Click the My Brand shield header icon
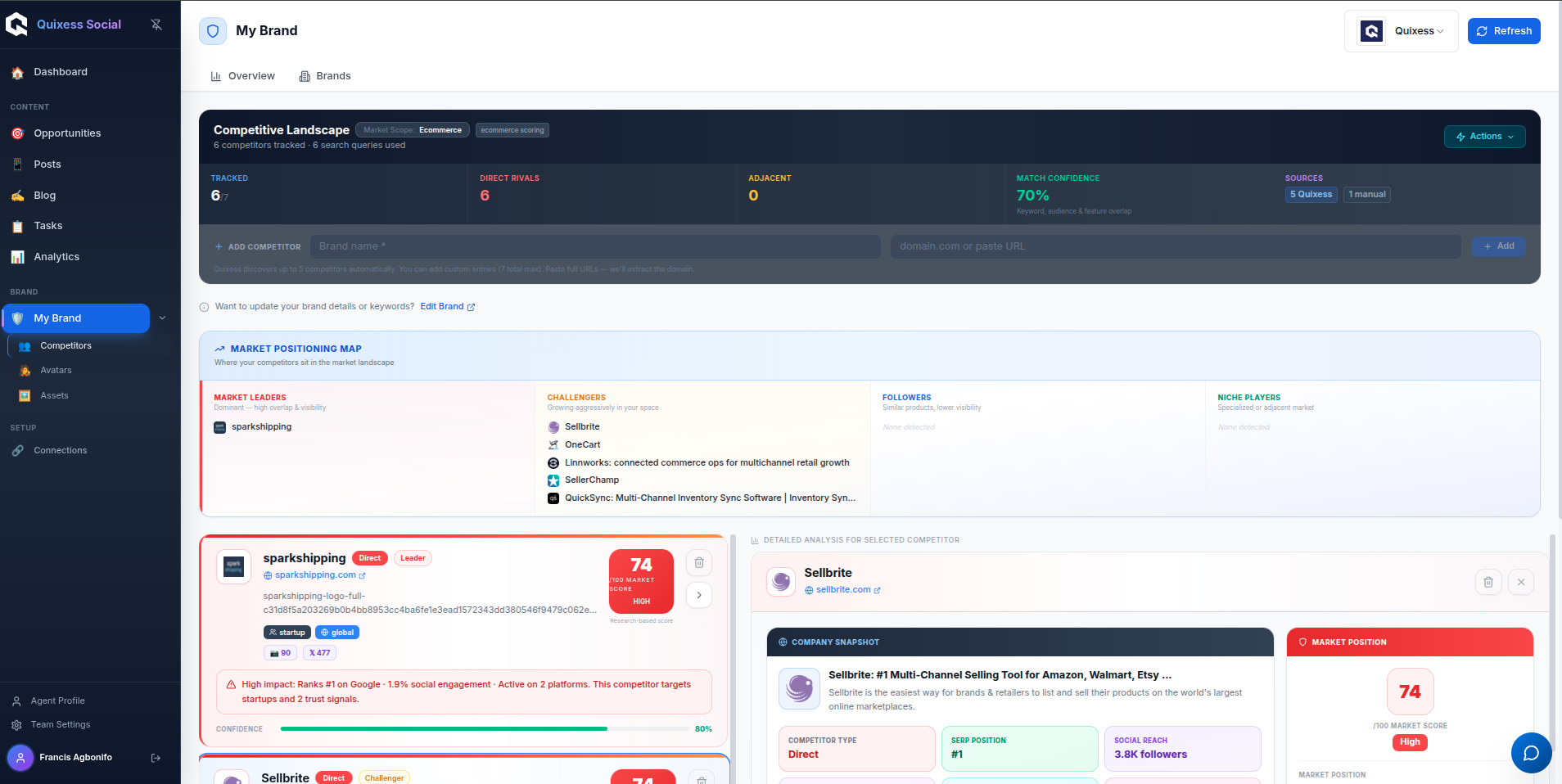The image size is (1562, 784). click(x=213, y=31)
